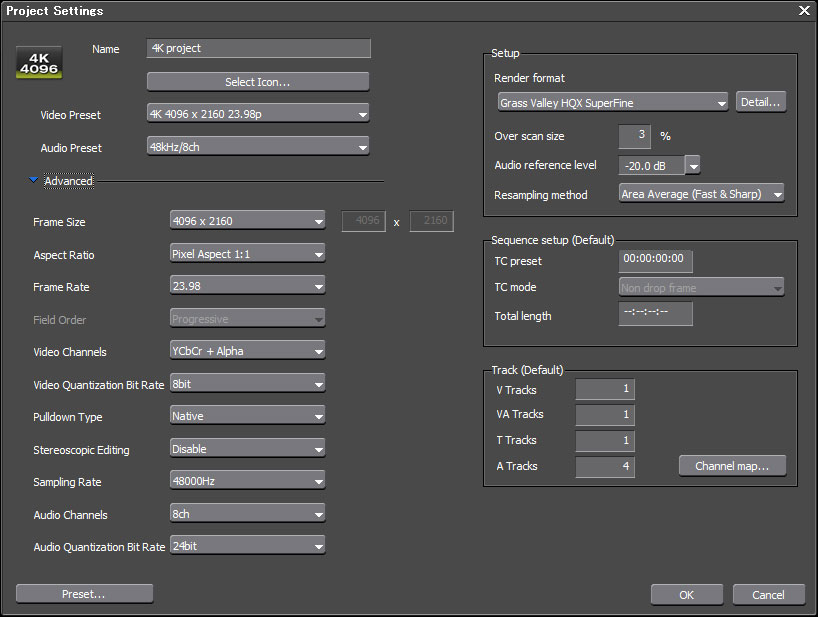Collapse the Advanced section triangle
This screenshot has width=818, height=617.
[33, 181]
